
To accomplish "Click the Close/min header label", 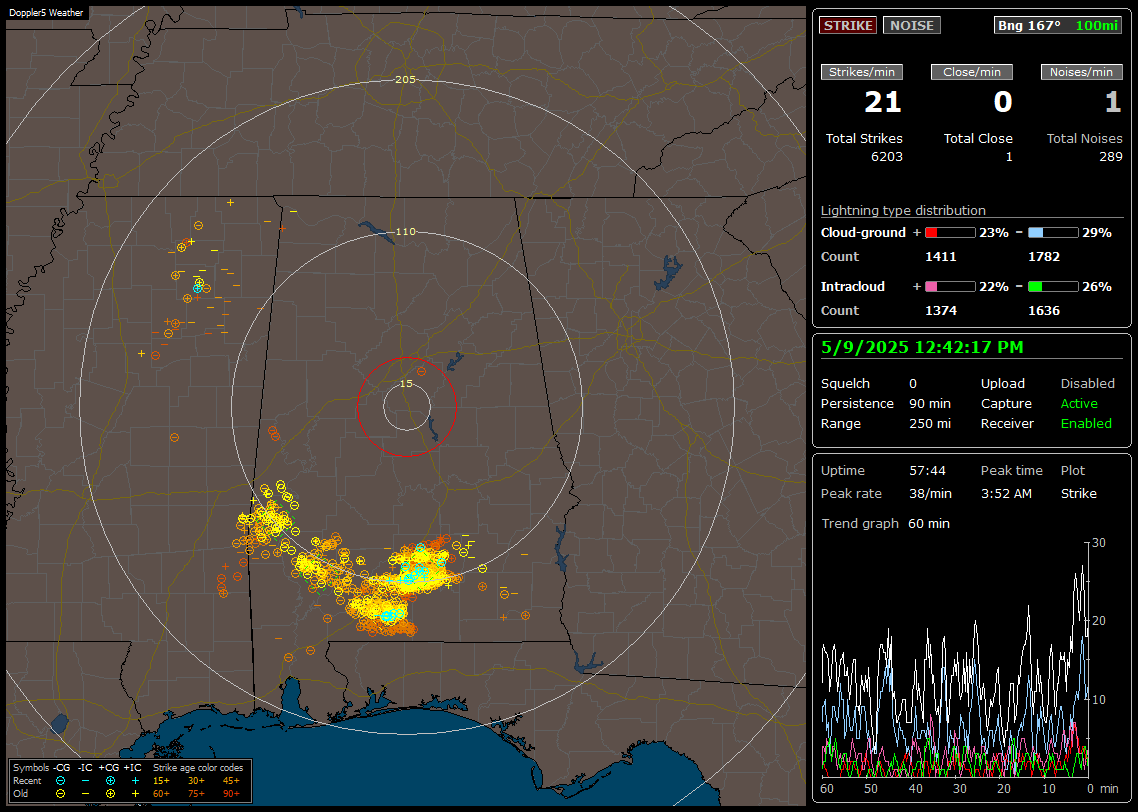I will coord(972,72).
